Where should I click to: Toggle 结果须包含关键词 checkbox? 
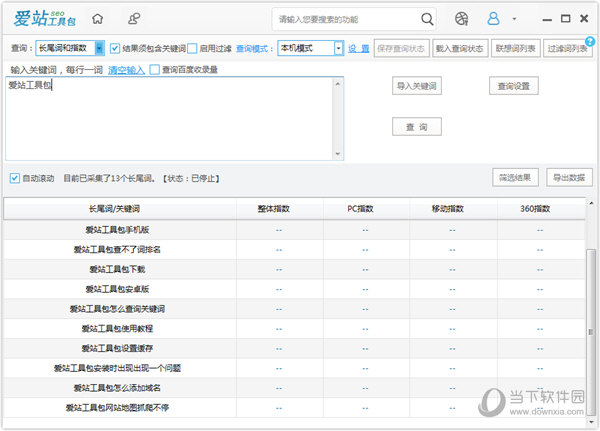tap(115, 48)
